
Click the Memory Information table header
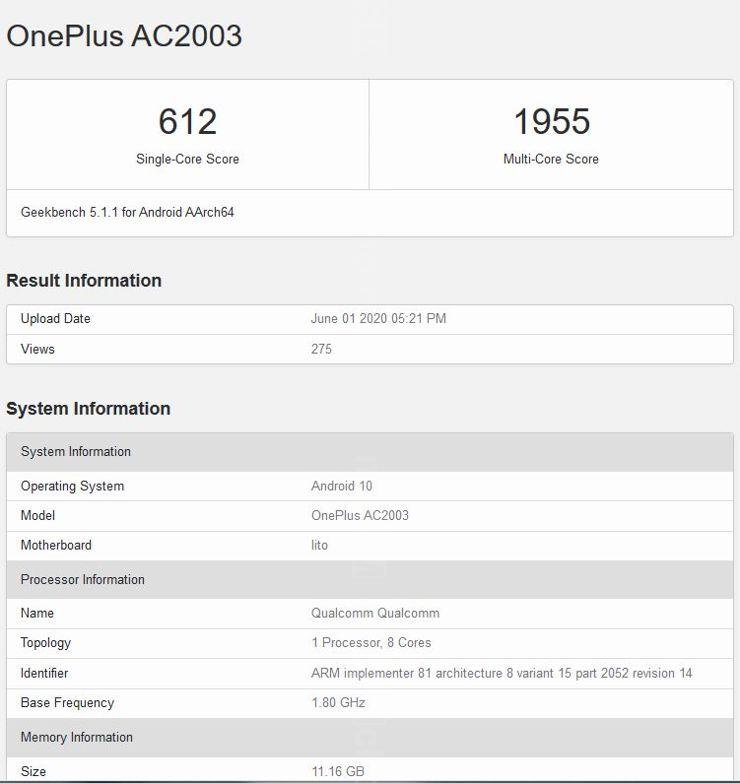[370, 738]
